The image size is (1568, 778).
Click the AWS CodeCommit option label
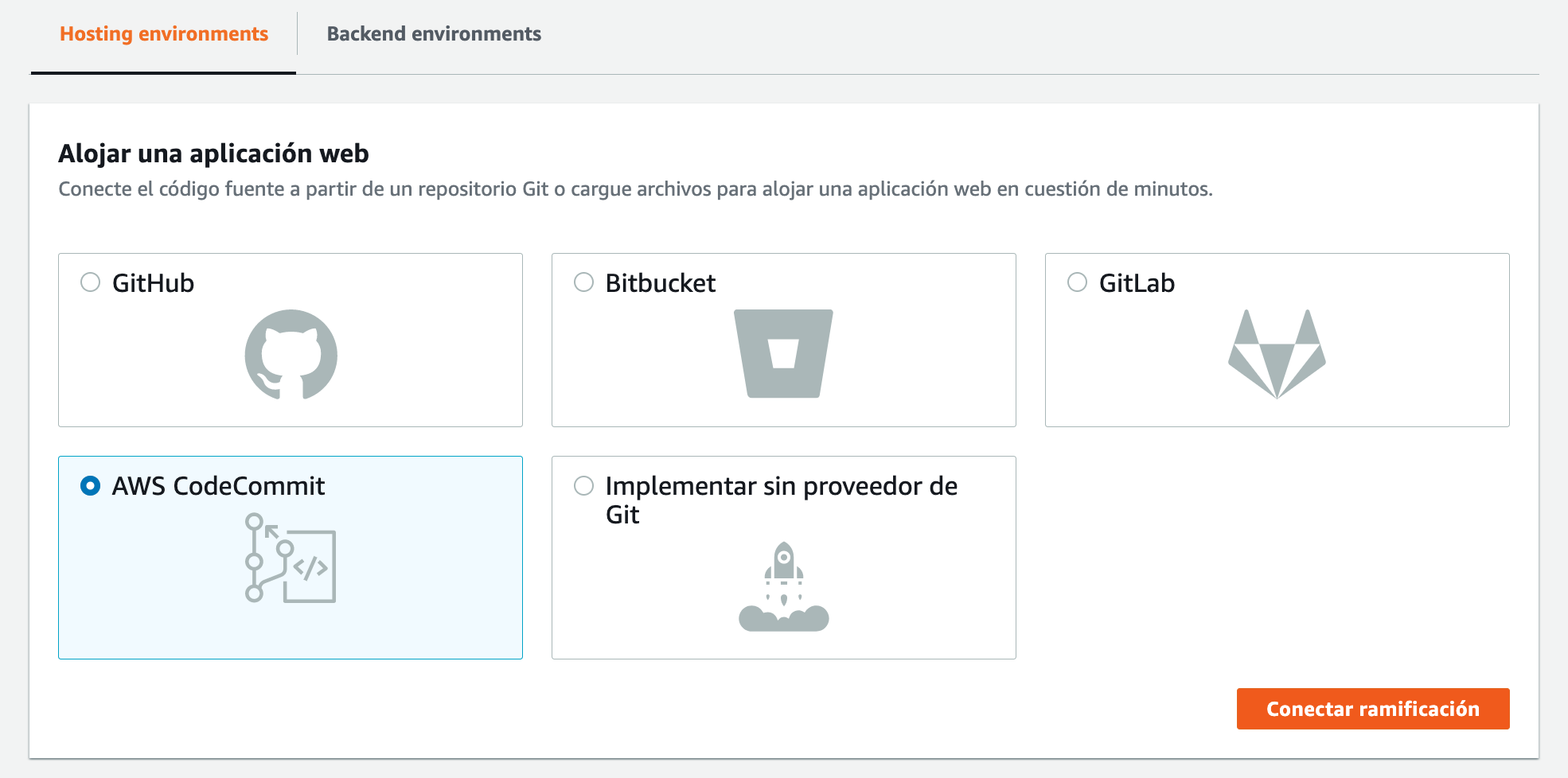tap(219, 486)
